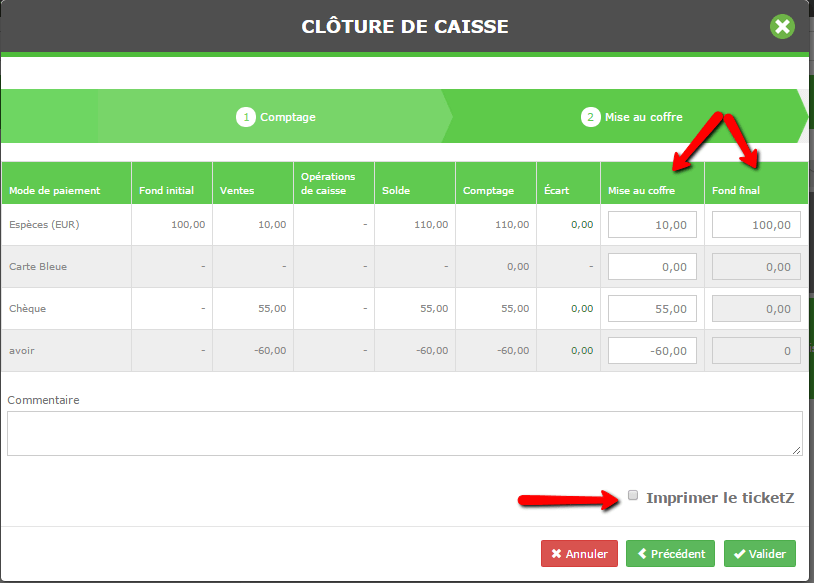The image size is (814, 583).
Task: Edit the Mise au coffre field for Carte Bleue
Action: [x=652, y=267]
